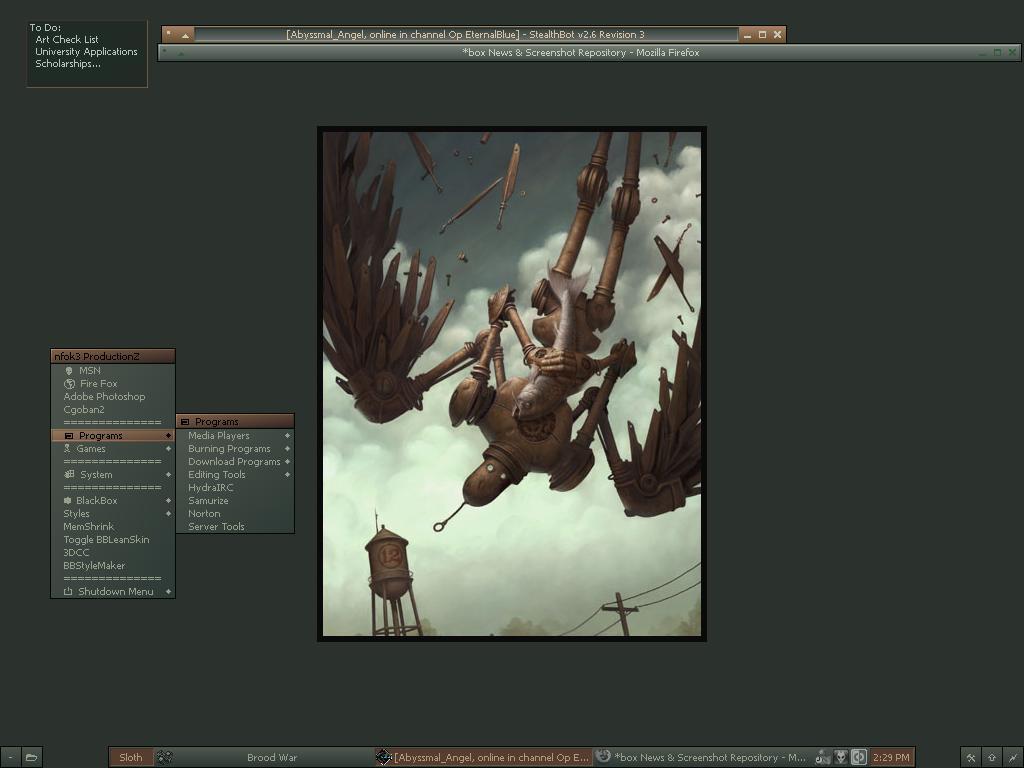Click the Sloth workspace label in the taskbar
Screen dimensions: 1024x768
(x=131, y=758)
